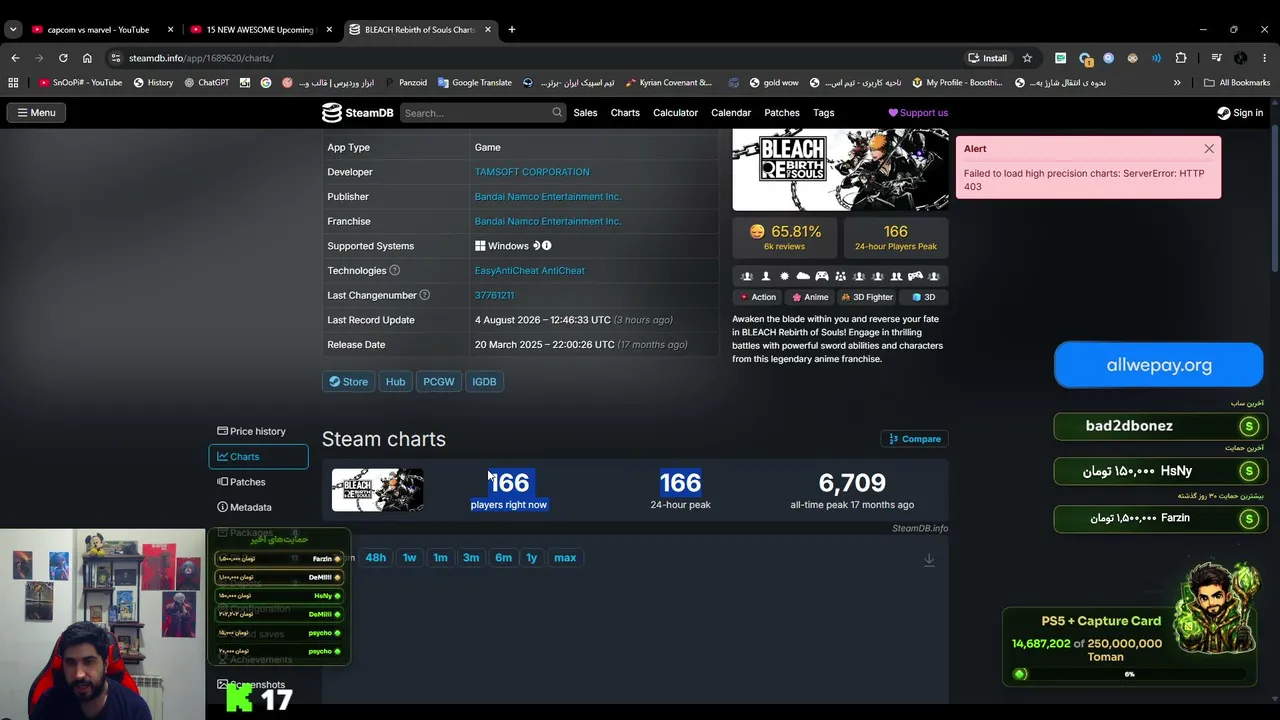The width and height of the screenshot is (1280, 720).
Task: Bookmark this page with the star icon
Action: tap(1027, 58)
